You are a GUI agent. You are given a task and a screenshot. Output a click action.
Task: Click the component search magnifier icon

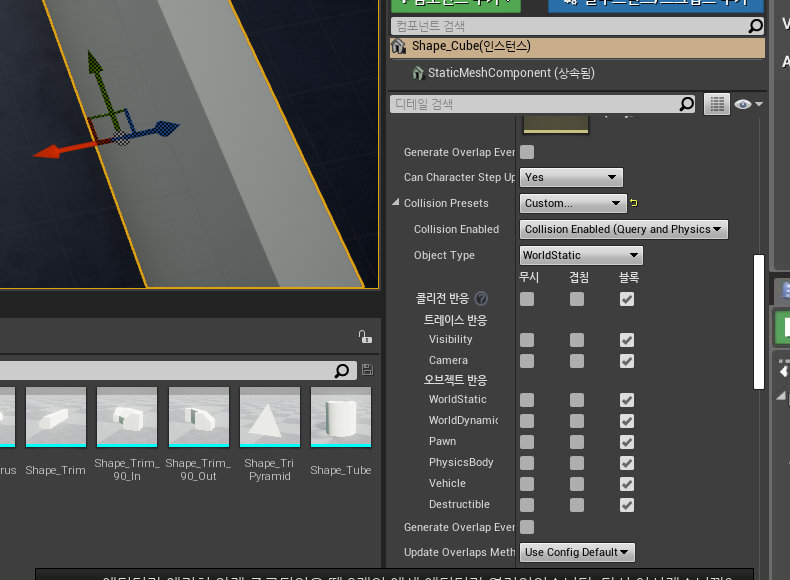click(755, 26)
